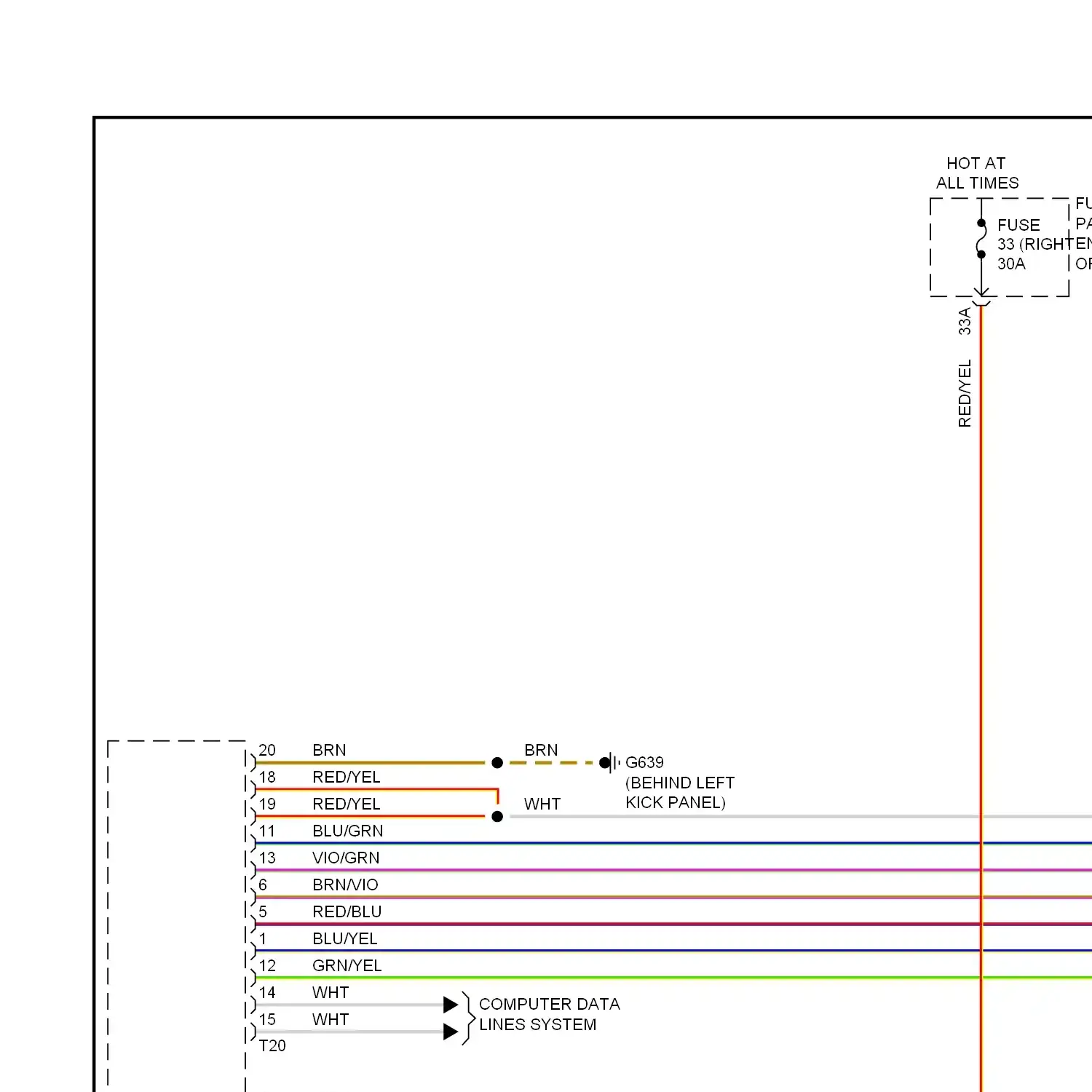Click the splice dot ending the pin 20 BRN wire
Viewport: 1092px width, 1092px height.
(497, 763)
